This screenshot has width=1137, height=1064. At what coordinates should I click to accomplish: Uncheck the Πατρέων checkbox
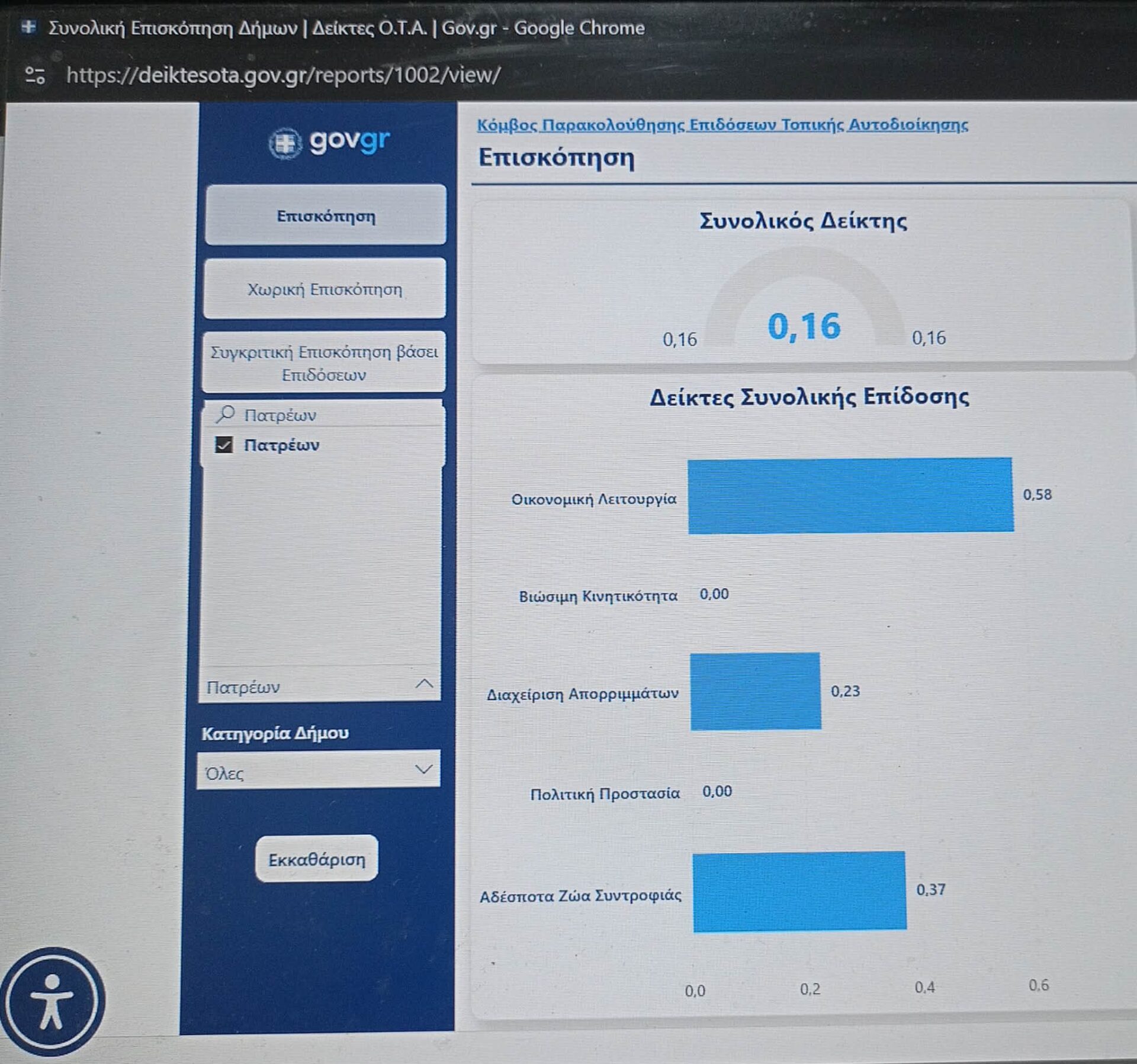pos(224,445)
